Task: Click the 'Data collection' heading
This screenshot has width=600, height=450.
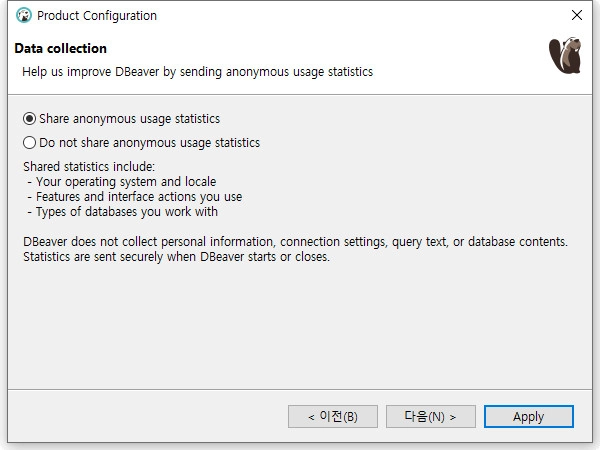Action: pyautogui.click(x=60, y=49)
